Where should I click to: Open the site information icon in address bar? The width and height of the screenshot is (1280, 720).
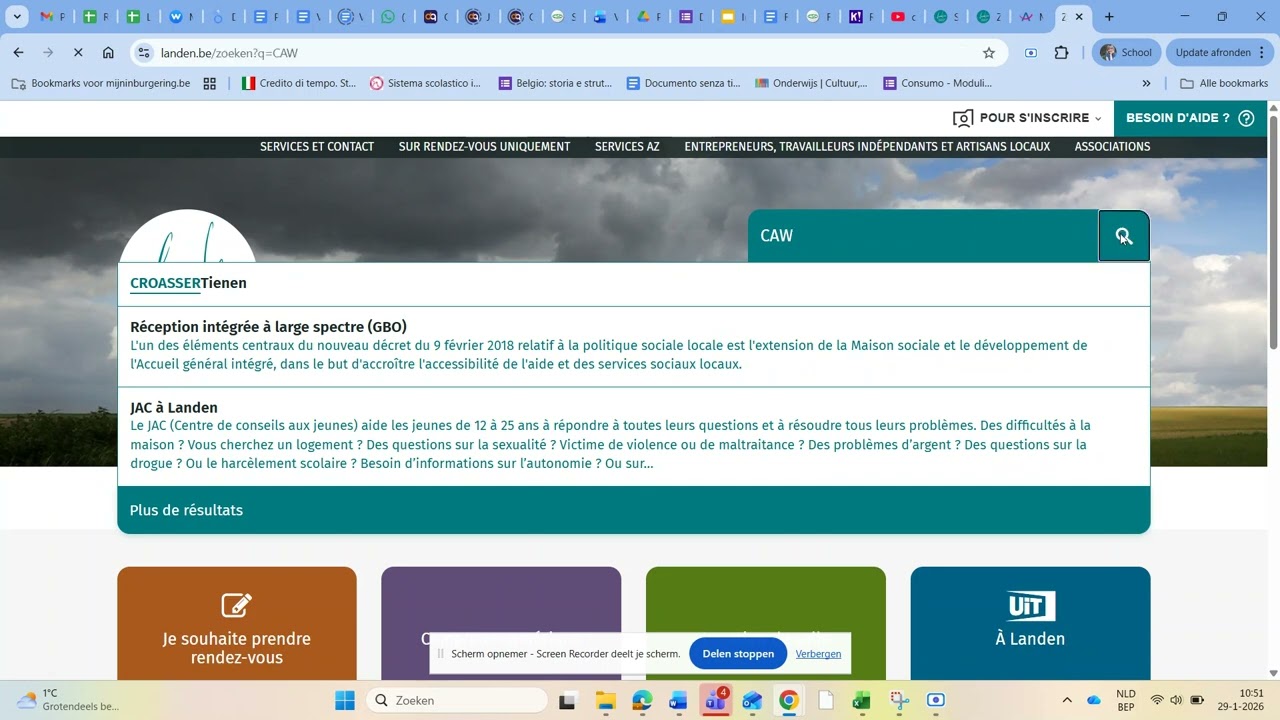pyautogui.click(x=144, y=53)
